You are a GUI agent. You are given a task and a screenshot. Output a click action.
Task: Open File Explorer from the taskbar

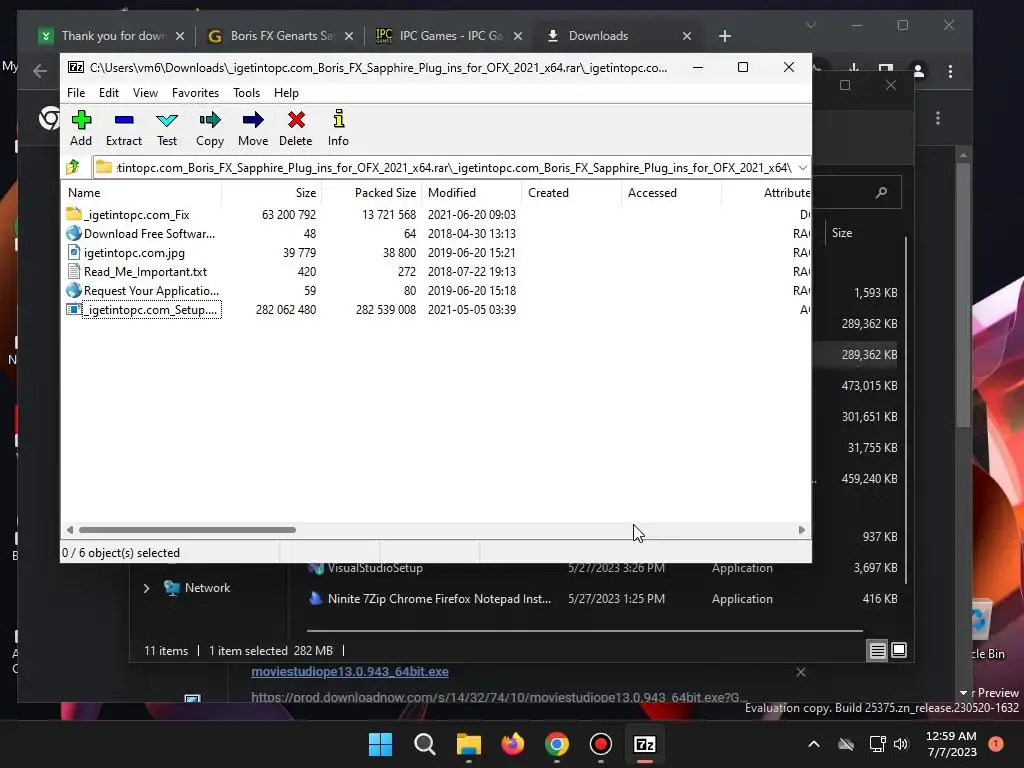(x=468, y=744)
